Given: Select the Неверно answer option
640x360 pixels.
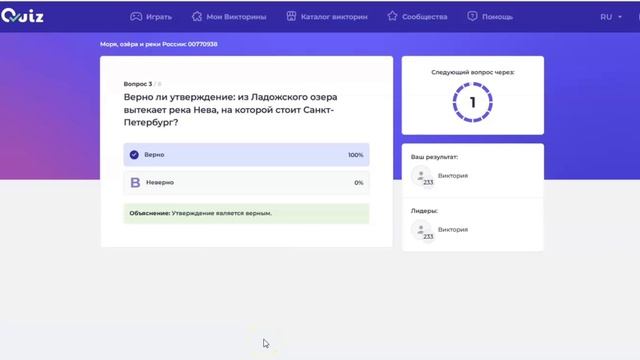Looking at the screenshot, I should point(247,182).
